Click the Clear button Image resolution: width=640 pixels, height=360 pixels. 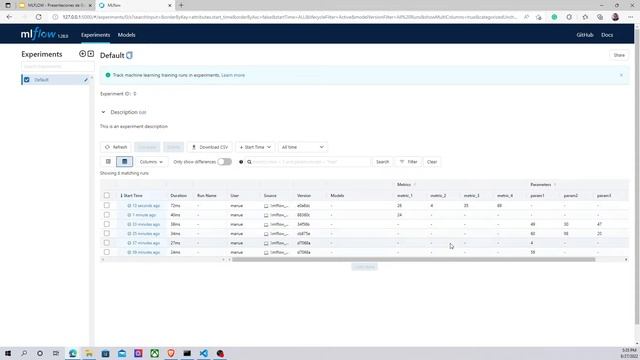(432, 162)
